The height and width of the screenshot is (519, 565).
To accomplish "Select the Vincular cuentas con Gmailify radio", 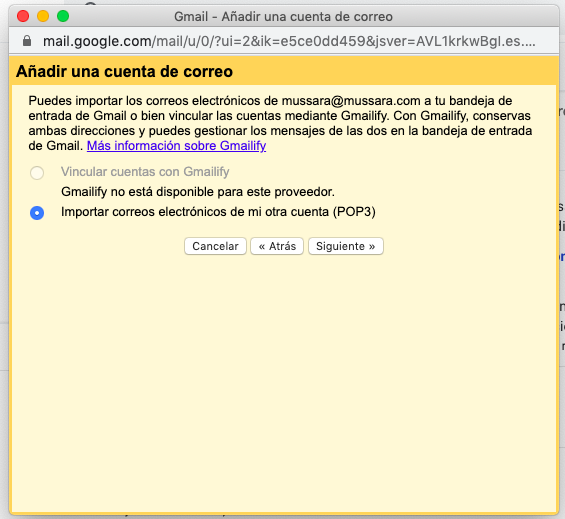I will [37, 173].
